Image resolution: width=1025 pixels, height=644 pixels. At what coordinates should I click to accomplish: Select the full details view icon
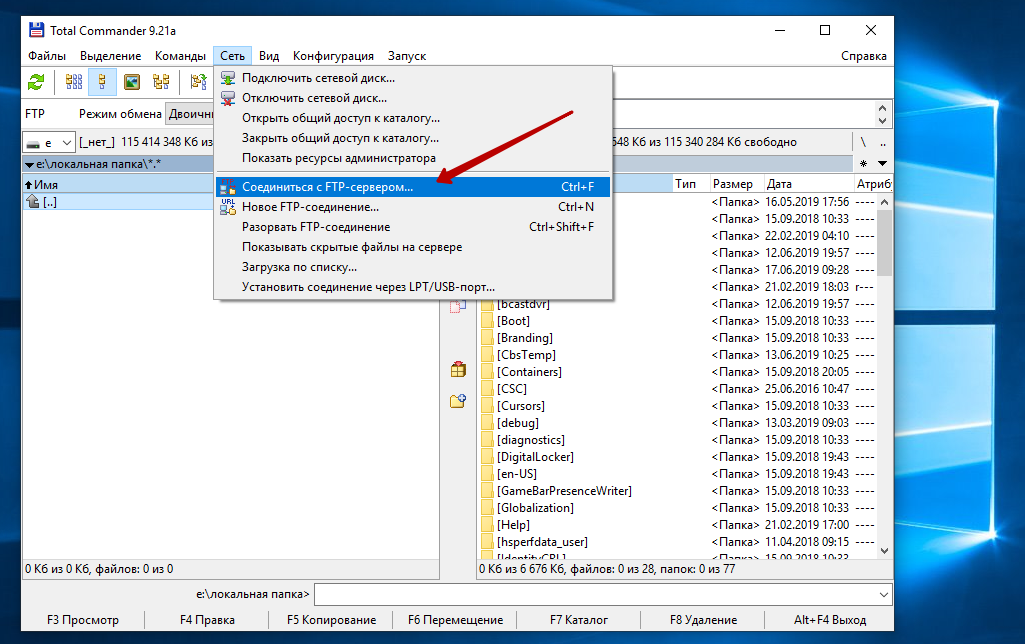point(102,82)
